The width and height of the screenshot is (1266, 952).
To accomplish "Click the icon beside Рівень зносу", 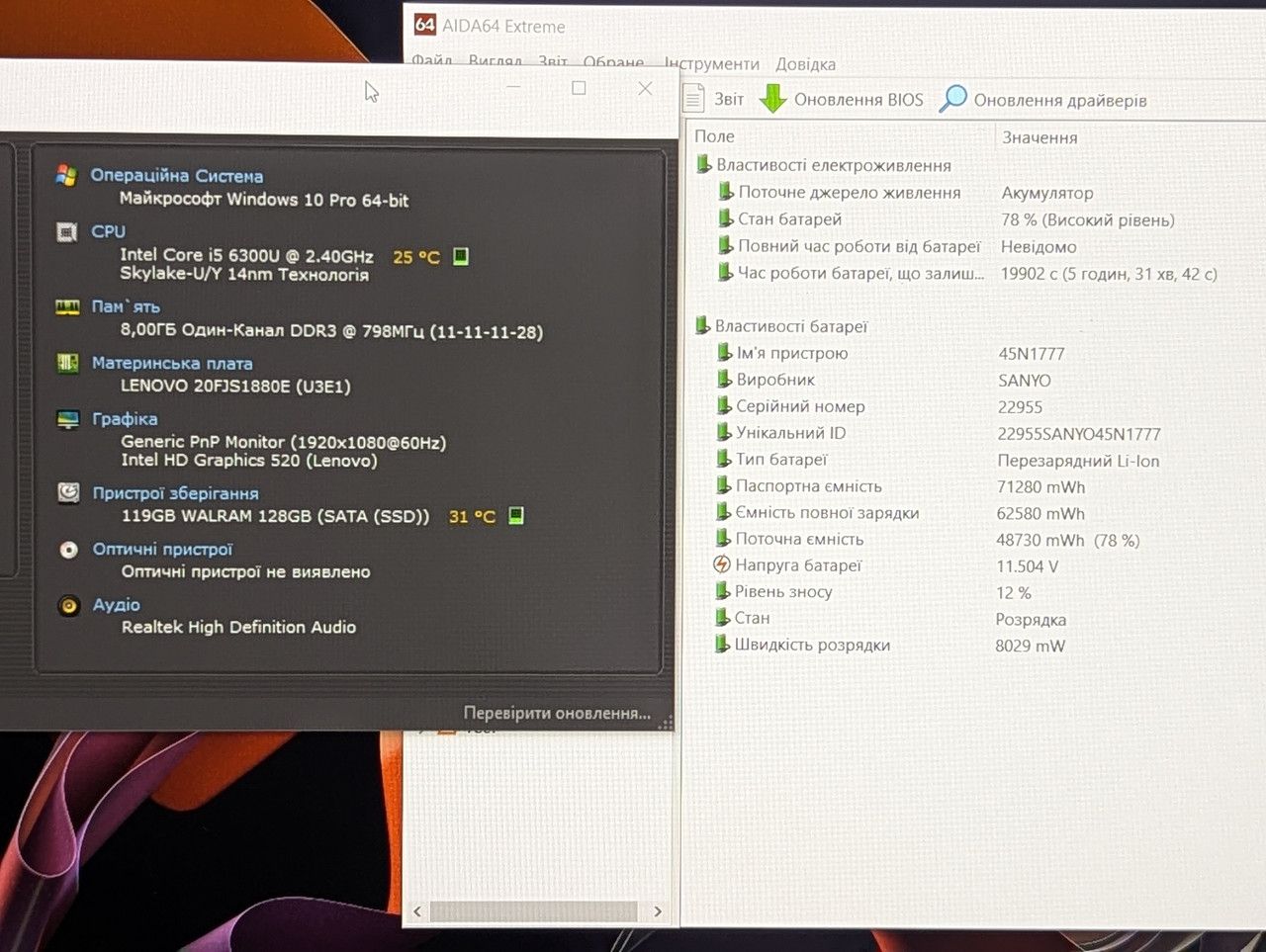I will coord(722,591).
